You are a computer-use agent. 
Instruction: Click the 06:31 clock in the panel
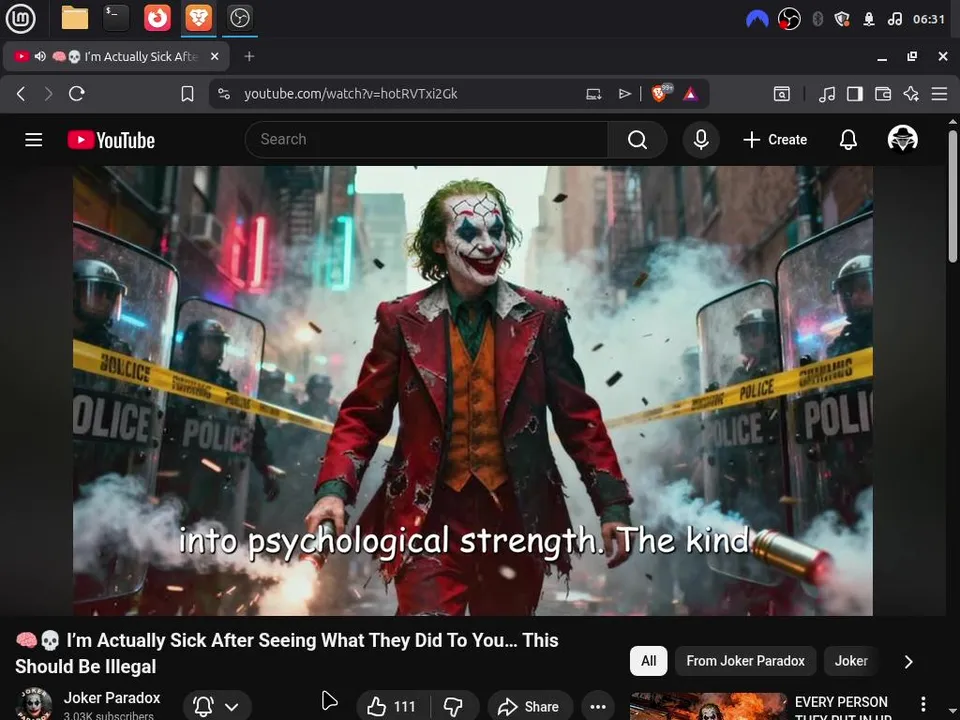click(929, 19)
